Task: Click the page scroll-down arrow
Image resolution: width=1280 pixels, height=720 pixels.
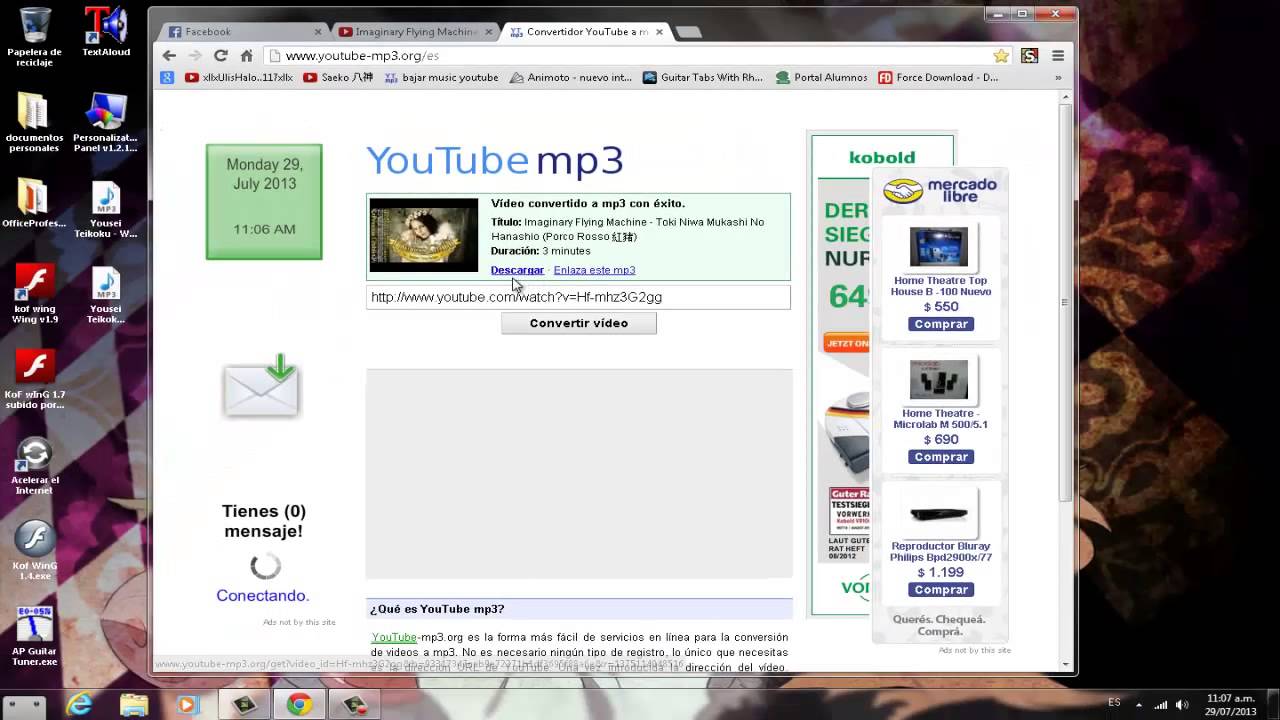Action: coord(1066,665)
